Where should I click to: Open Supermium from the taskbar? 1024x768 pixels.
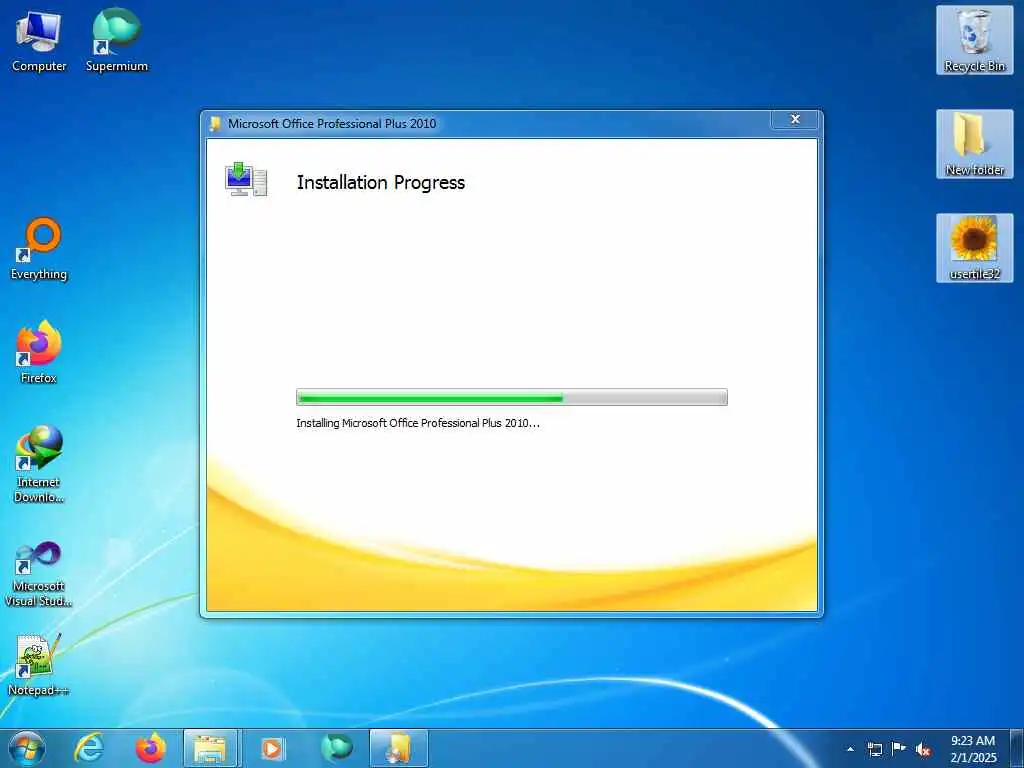pyautogui.click(x=336, y=748)
